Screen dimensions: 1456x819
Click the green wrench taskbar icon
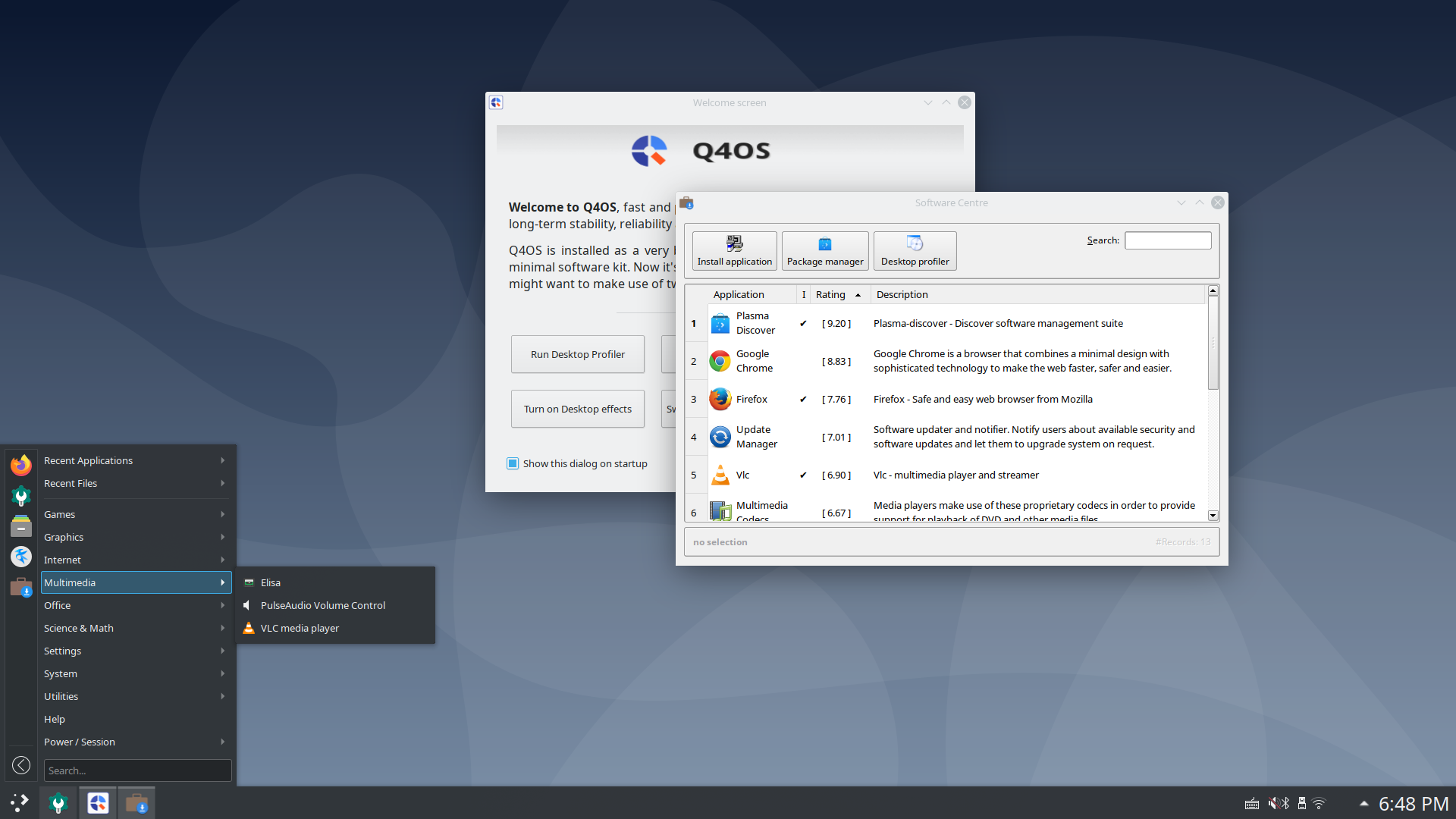58,803
